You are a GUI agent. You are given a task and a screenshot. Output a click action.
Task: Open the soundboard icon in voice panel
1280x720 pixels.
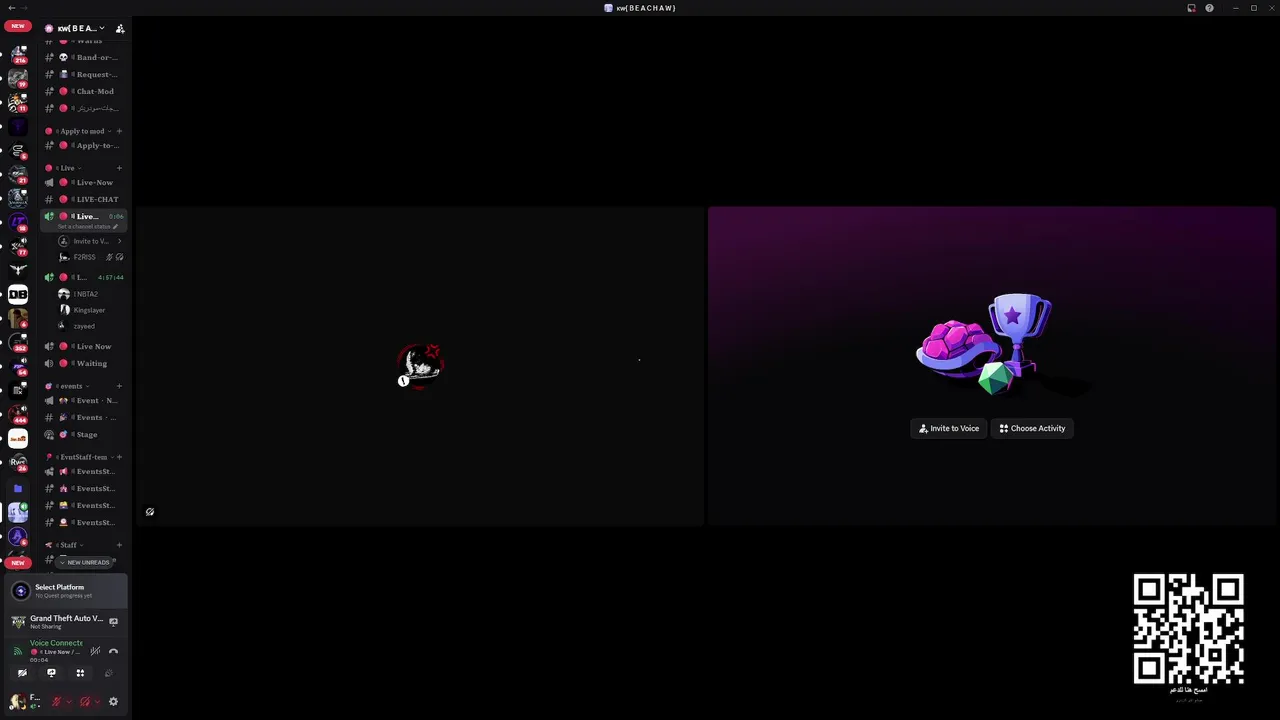pos(108,673)
